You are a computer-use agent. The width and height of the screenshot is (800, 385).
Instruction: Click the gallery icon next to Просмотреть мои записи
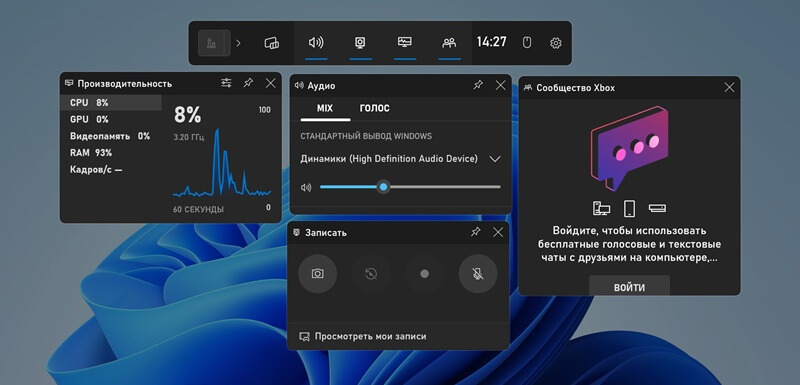pos(305,337)
